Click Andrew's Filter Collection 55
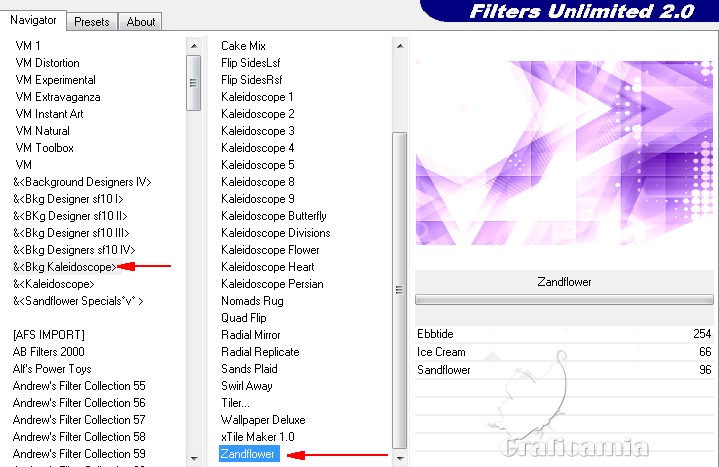This screenshot has height=467, width=719. [x=78, y=386]
